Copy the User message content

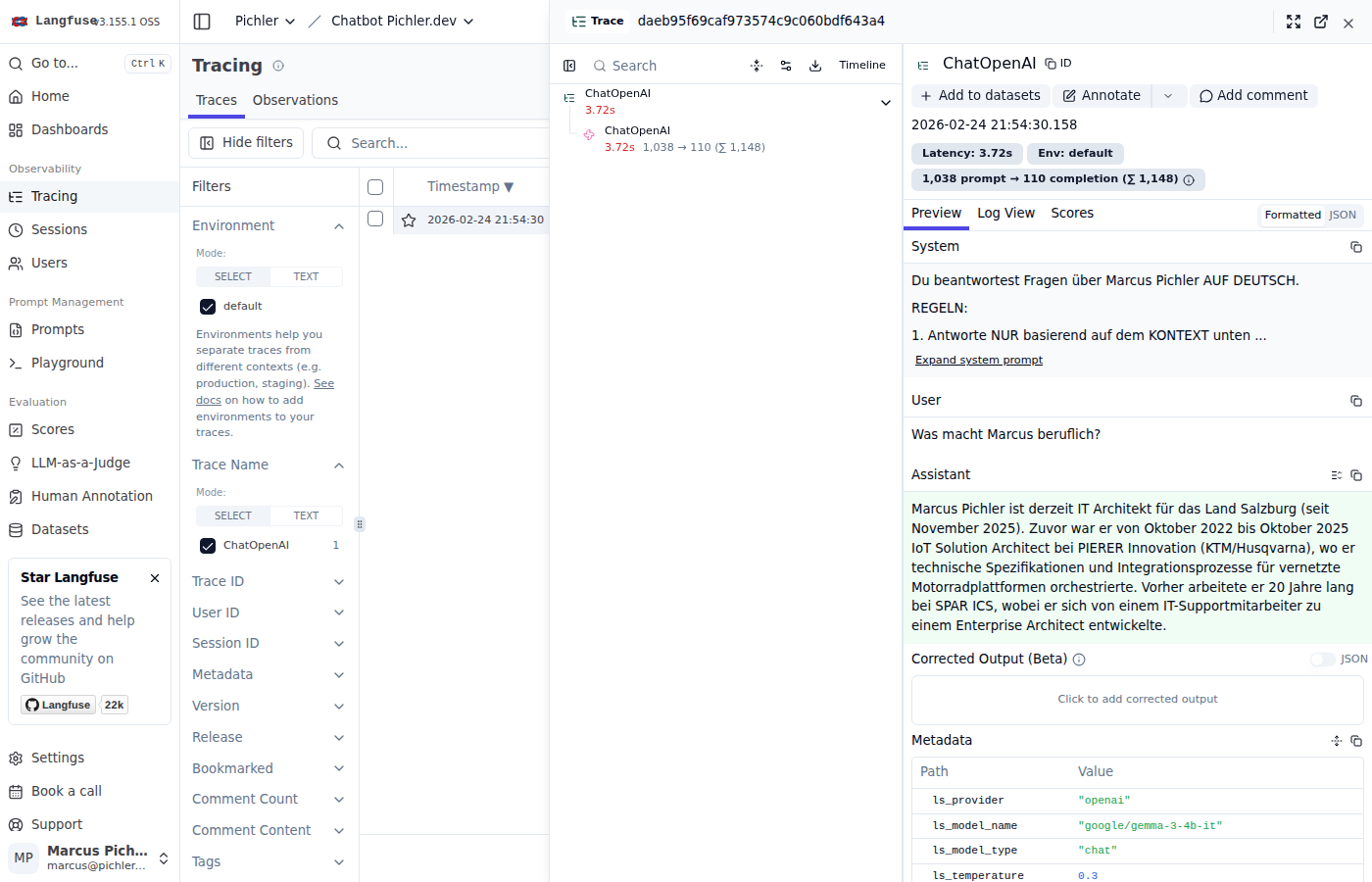[1356, 401]
